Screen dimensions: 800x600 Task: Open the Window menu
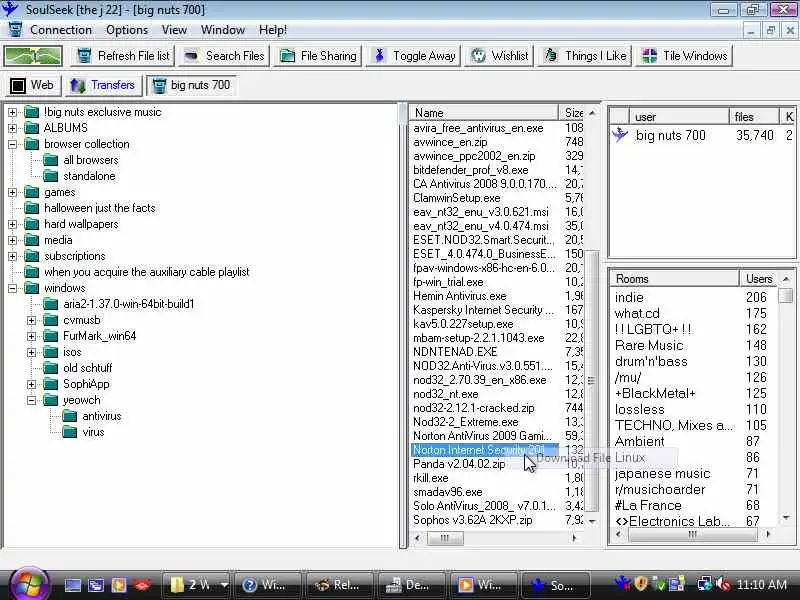click(x=223, y=30)
